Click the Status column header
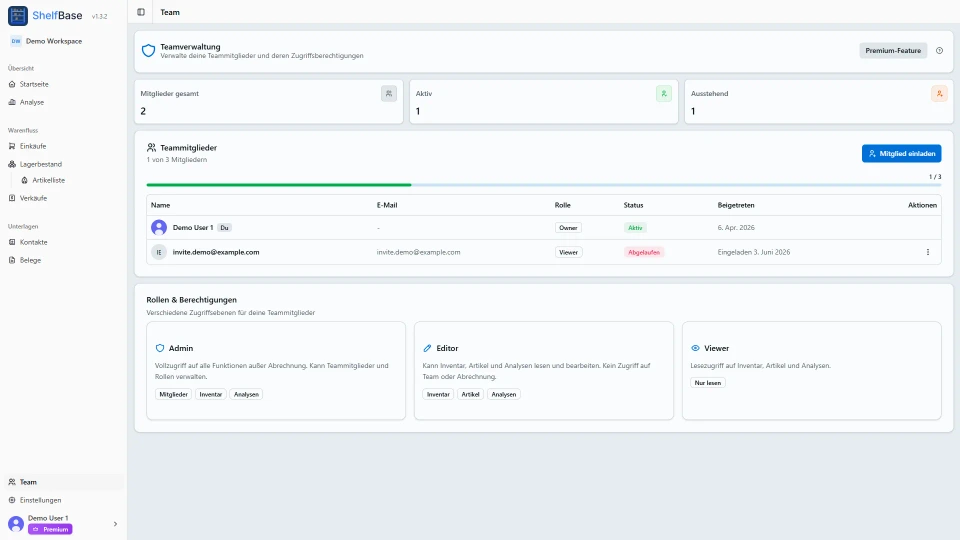Image resolution: width=960 pixels, height=540 pixels. [x=633, y=205]
